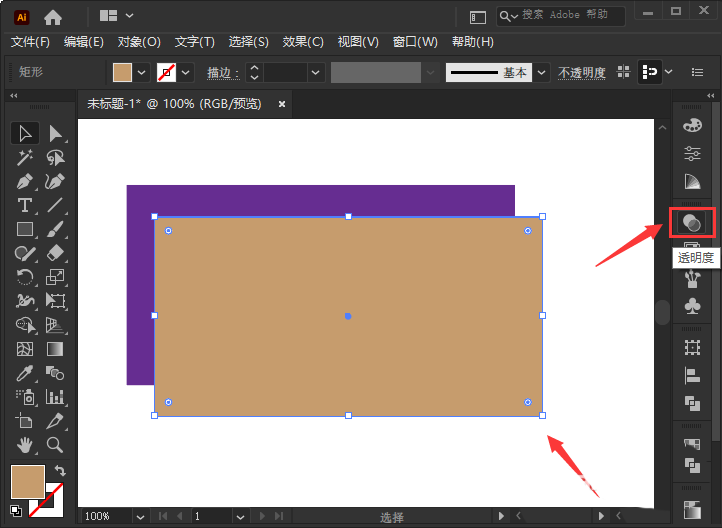Select the Magic Wand tool
This screenshot has width=722, height=528.
[x=25, y=158]
